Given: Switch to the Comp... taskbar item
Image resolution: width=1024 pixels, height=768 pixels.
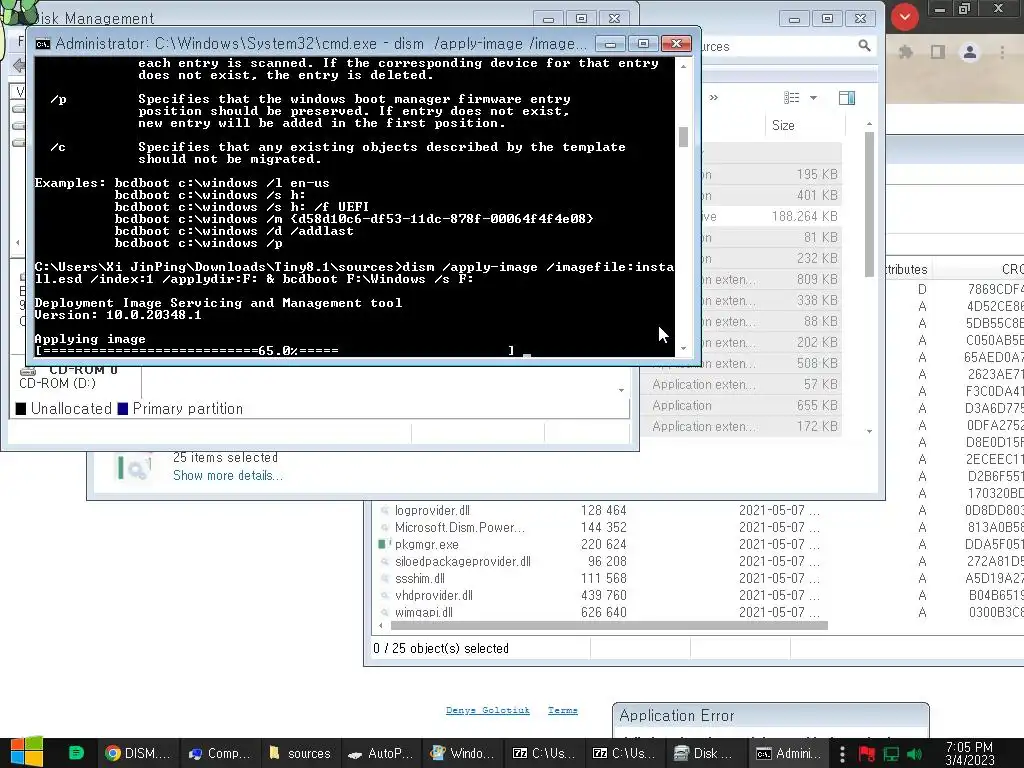Looking at the screenshot, I should [219, 753].
